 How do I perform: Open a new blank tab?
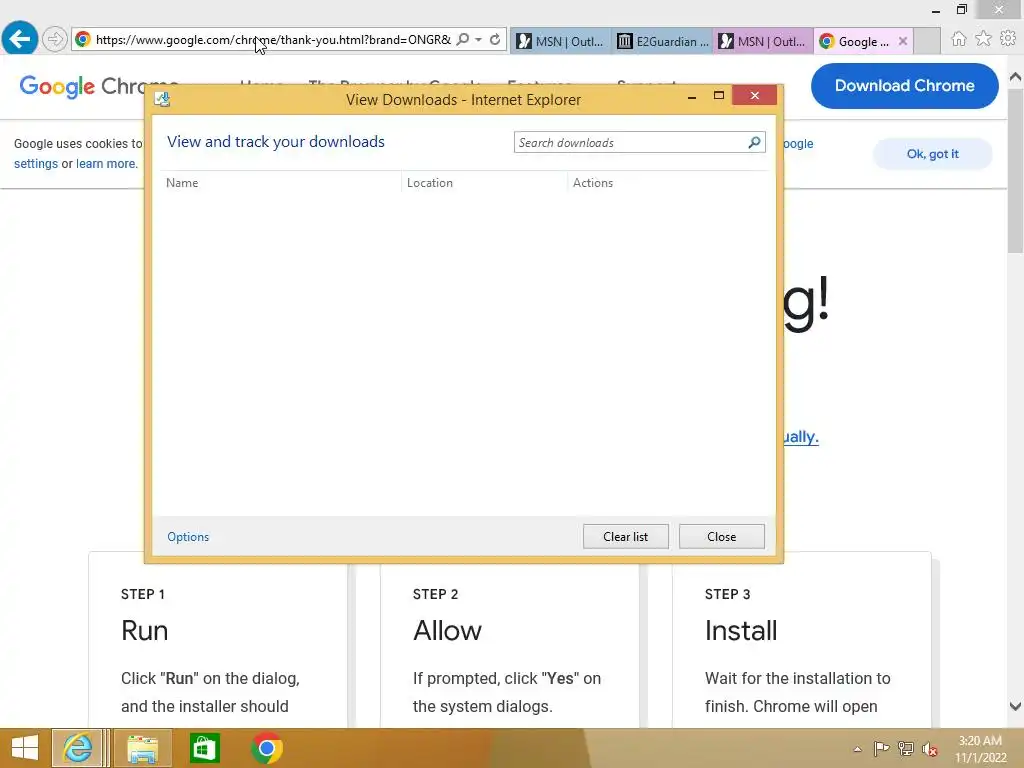tap(927, 41)
